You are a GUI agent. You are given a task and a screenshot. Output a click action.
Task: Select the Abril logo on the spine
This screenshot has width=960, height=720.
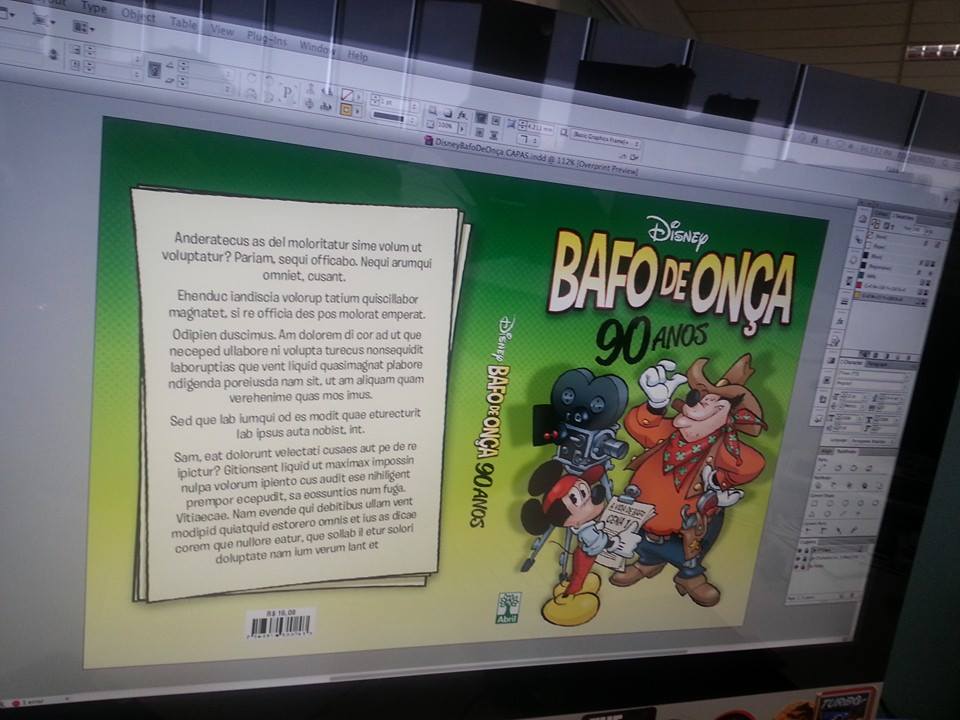click(508, 608)
